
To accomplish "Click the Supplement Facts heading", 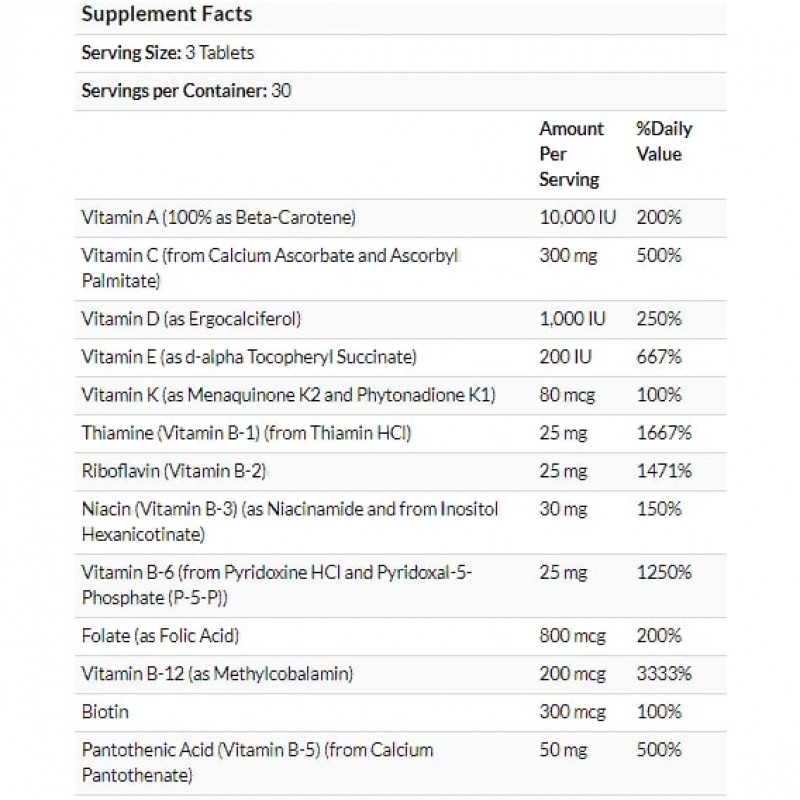I will (x=166, y=14).
